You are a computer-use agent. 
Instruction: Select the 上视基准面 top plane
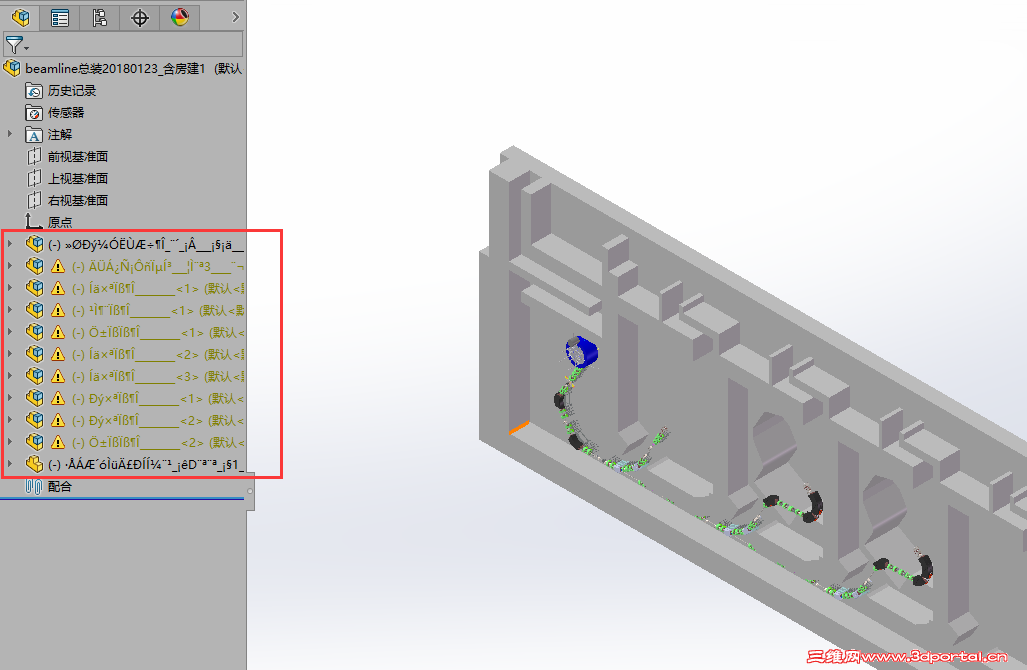(77, 178)
